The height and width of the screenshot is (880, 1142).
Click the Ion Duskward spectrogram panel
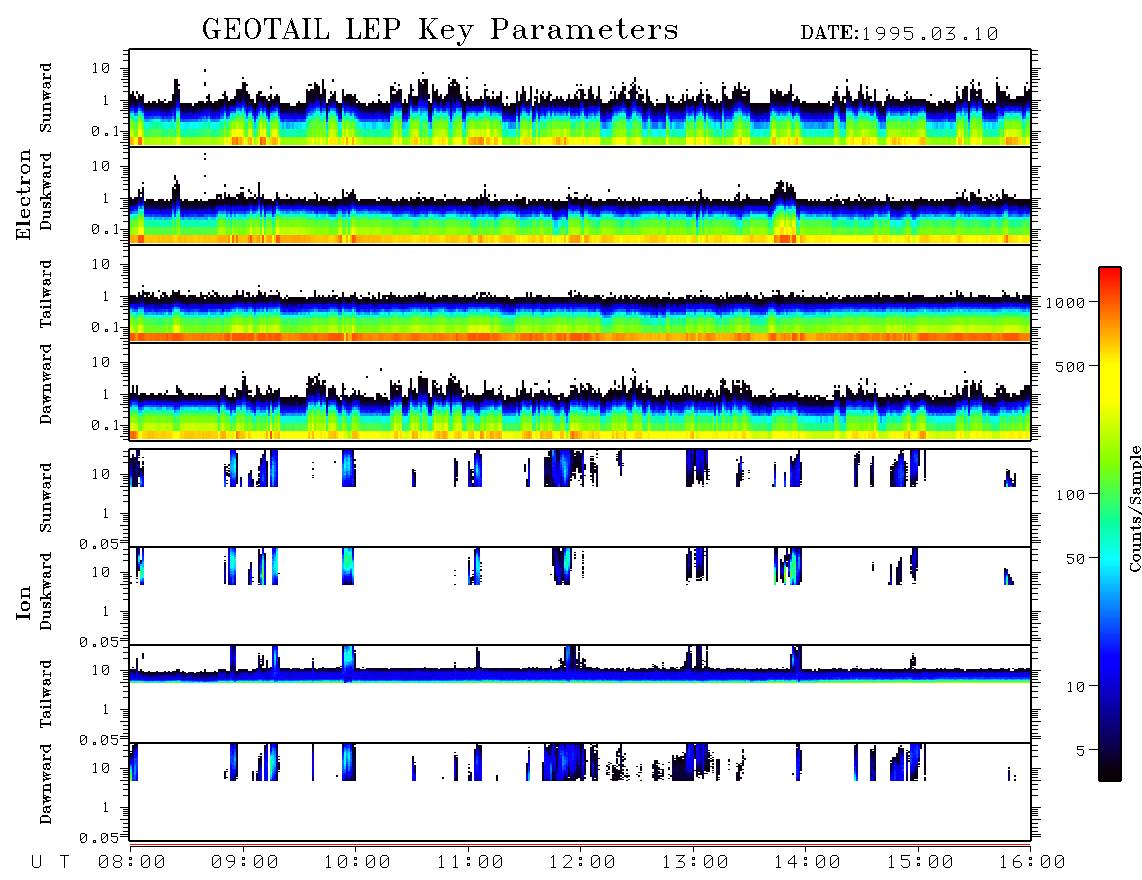click(580, 596)
